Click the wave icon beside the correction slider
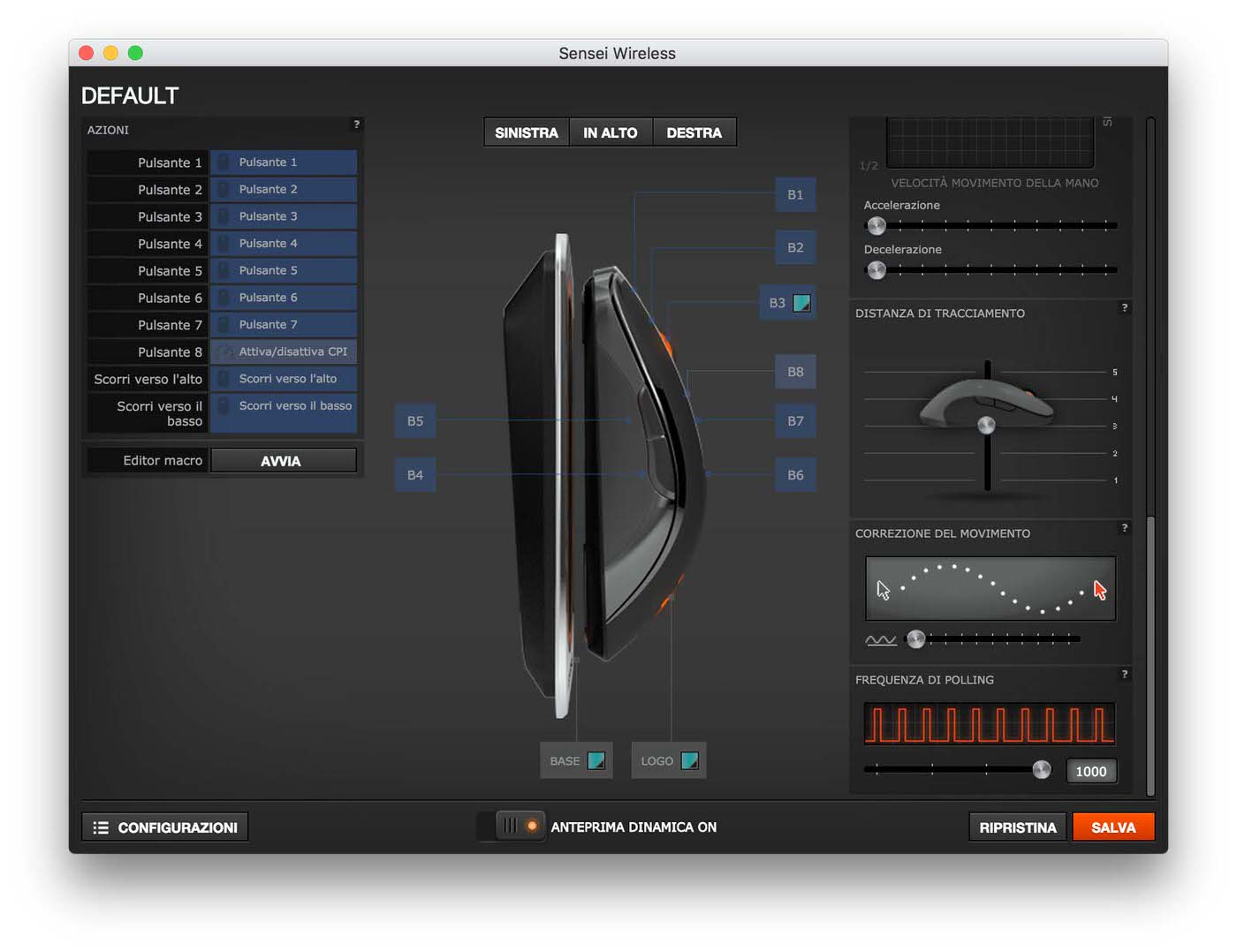This screenshot has width=1237, height=952. pyautogui.click(x=881, y=639)
